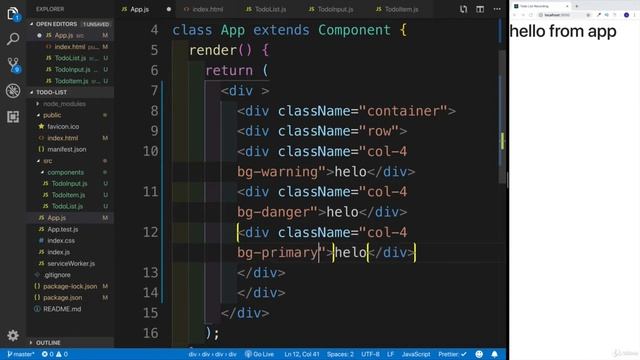
Task: Click "hello from app" text in browser
Action: pos(563,31)
